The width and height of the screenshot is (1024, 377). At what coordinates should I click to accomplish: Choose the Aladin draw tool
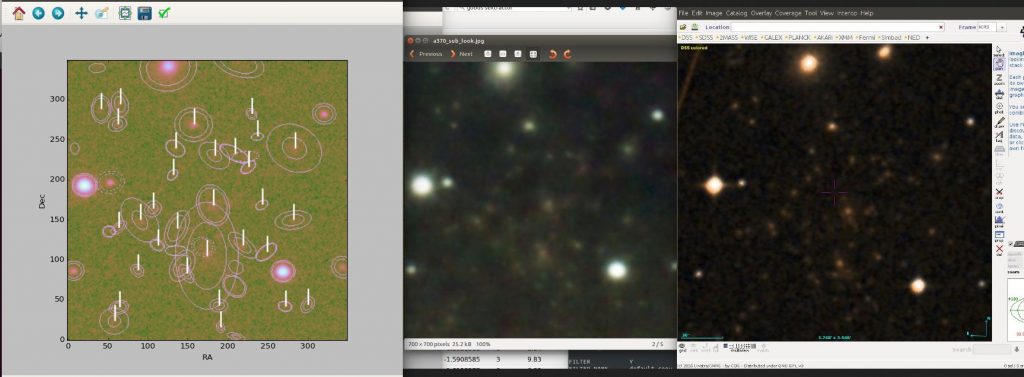(999, 122)
